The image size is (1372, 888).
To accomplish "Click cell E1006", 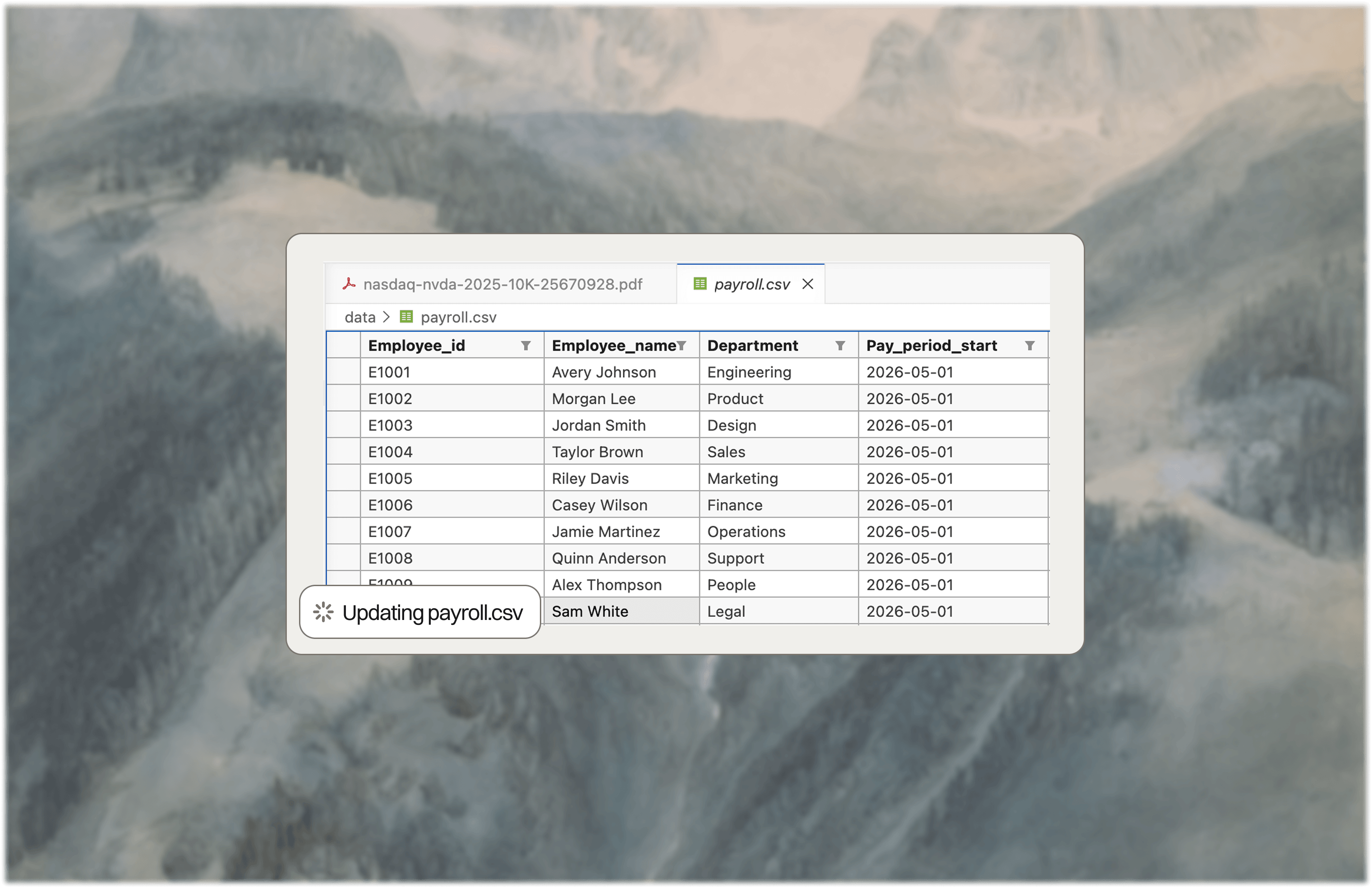I will (x=452, y=504).
